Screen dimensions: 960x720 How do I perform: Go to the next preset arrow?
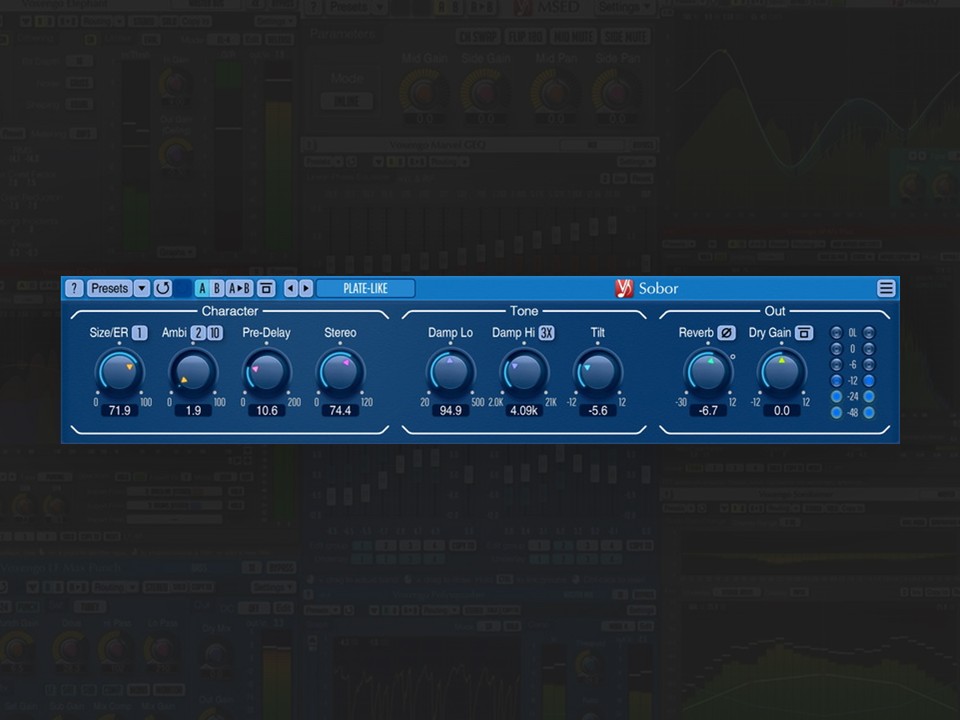click(306, 288)
